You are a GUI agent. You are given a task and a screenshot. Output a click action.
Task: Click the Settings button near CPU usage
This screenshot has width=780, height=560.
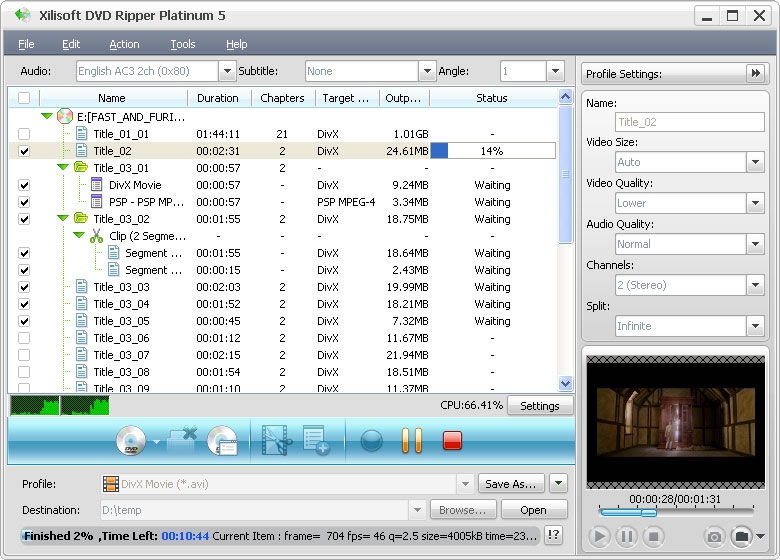[540, 406]
